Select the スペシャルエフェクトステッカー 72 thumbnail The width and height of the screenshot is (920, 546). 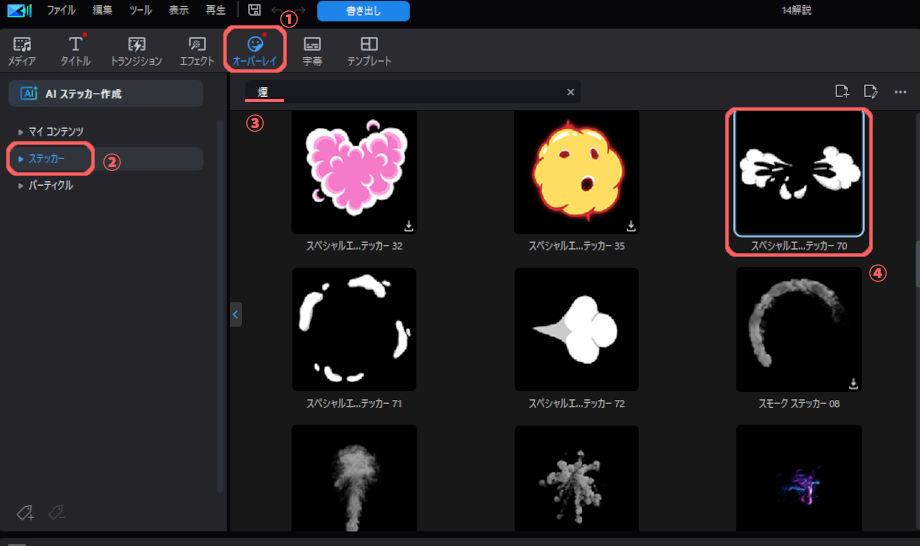click(576, 329)
